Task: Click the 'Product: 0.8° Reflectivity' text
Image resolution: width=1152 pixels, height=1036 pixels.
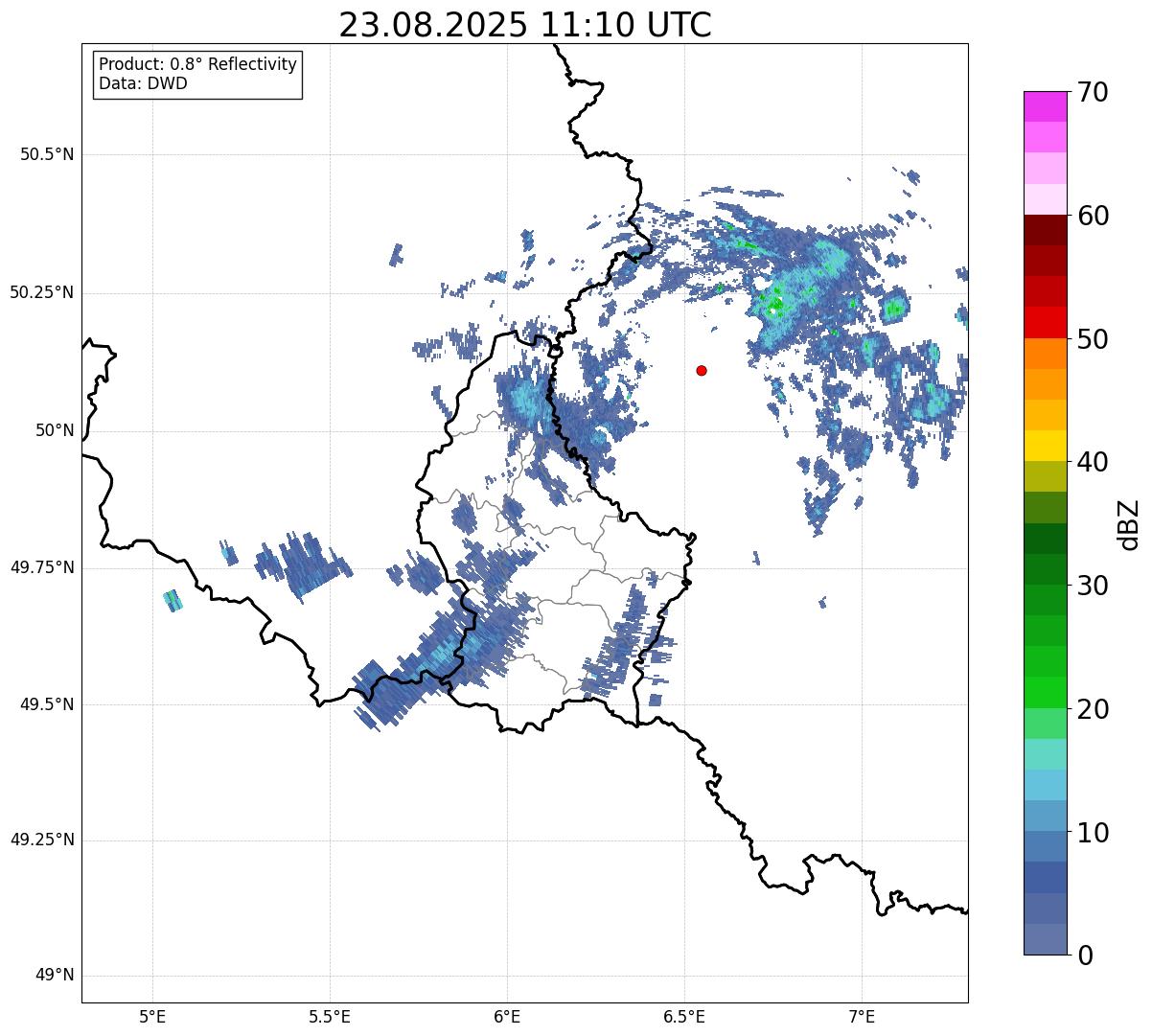Action: (198, 64)
